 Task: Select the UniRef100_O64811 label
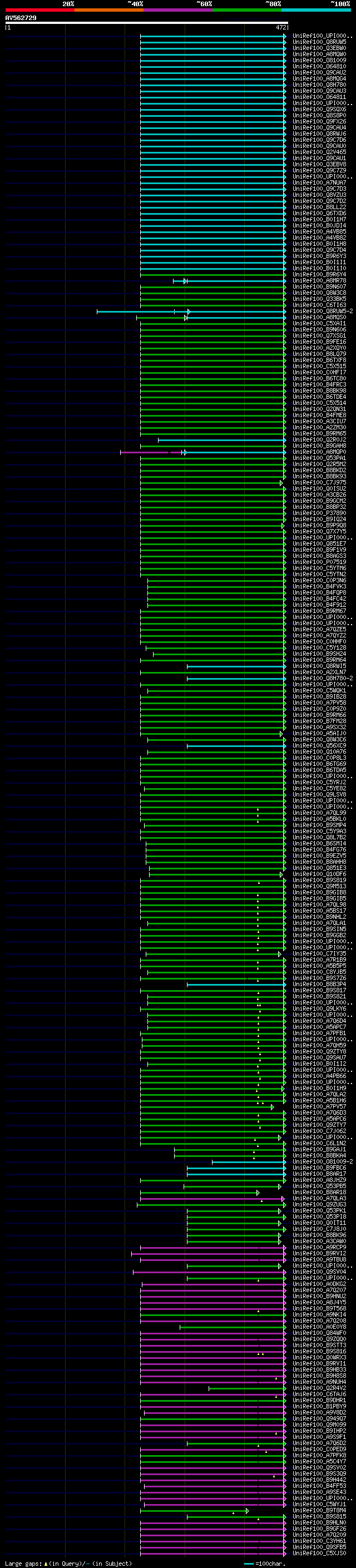319,97
